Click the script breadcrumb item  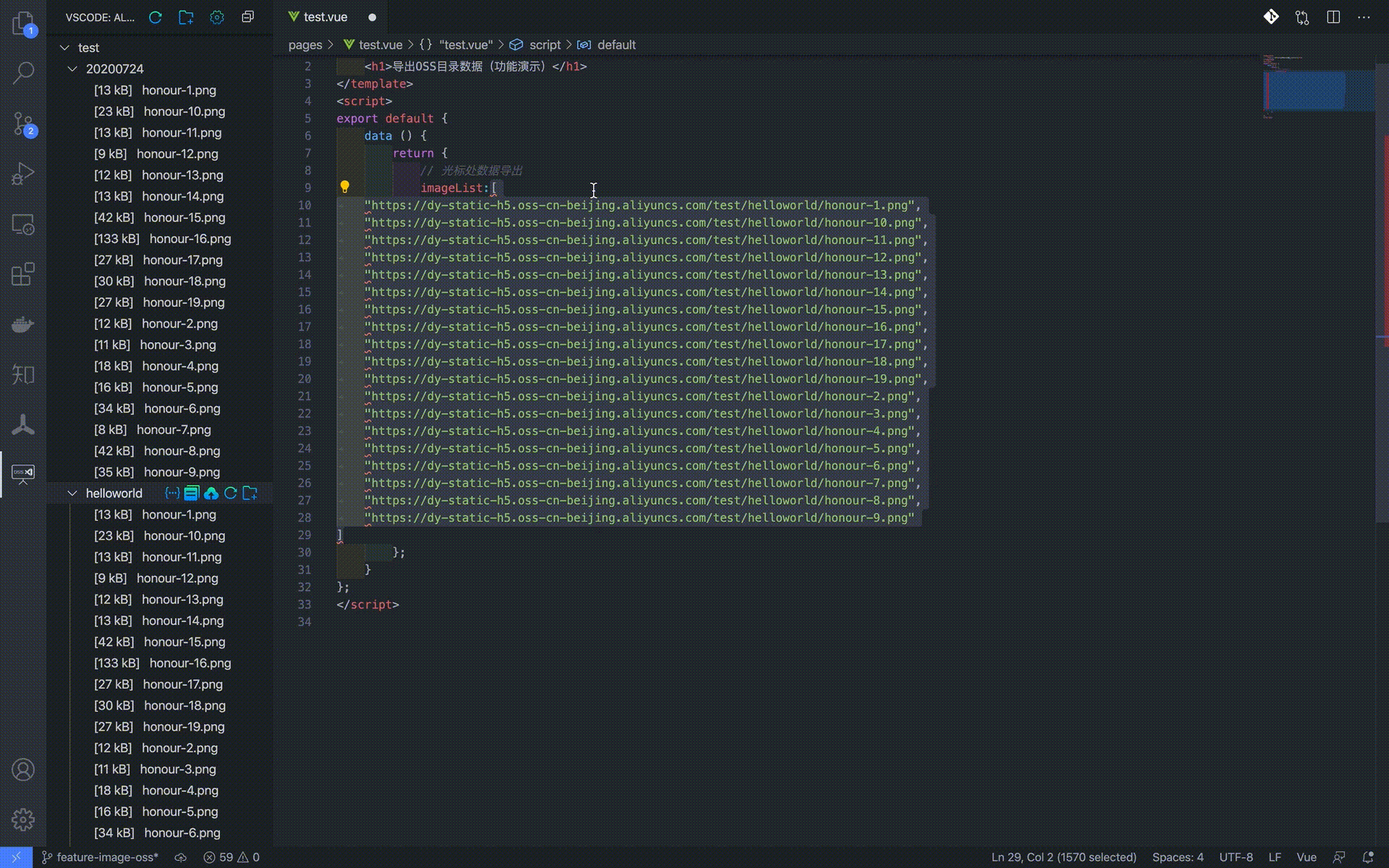pos(544,45)
